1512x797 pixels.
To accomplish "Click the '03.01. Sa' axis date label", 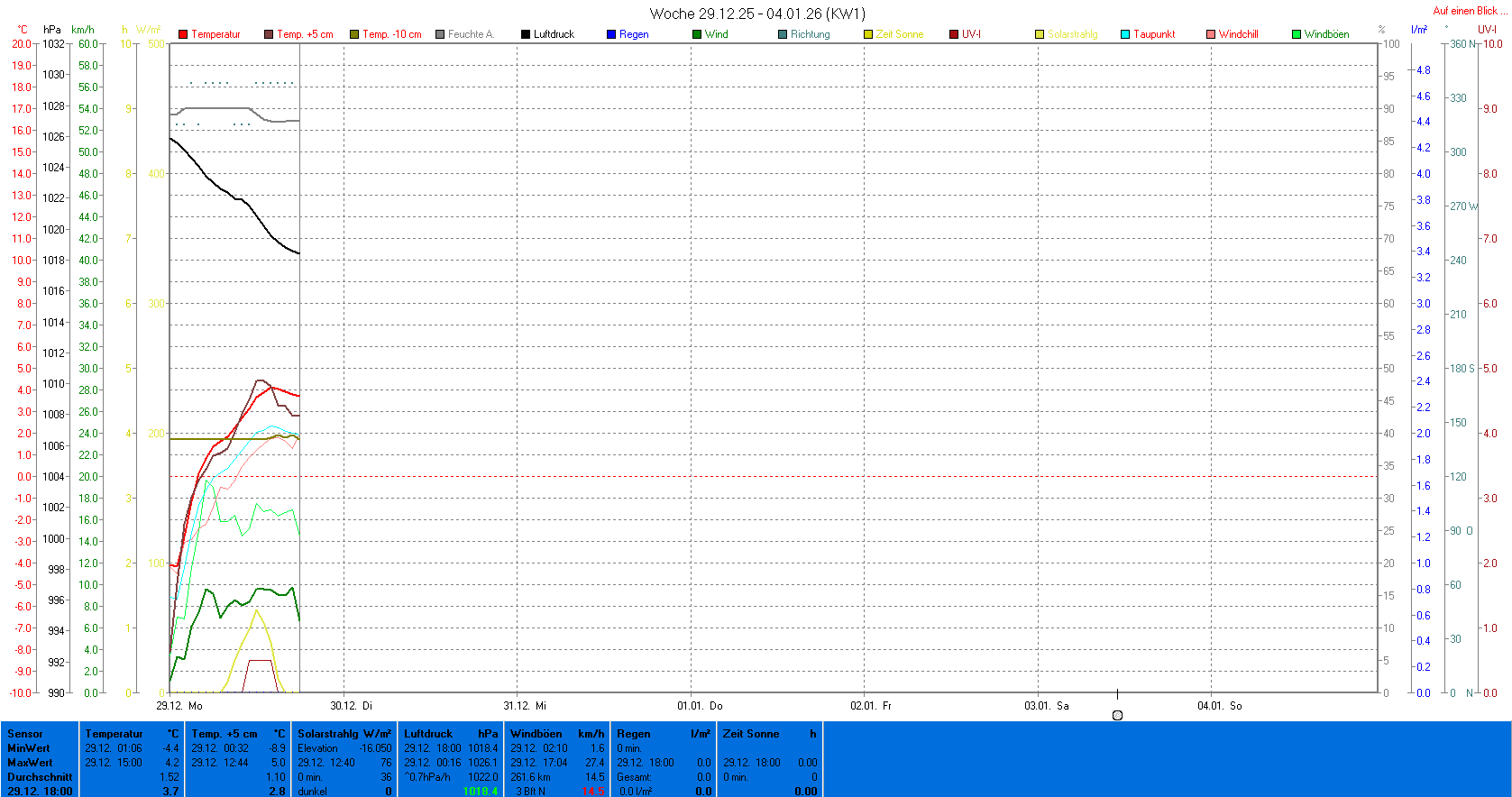I will pyautogui.click(x=1046, y=706).
